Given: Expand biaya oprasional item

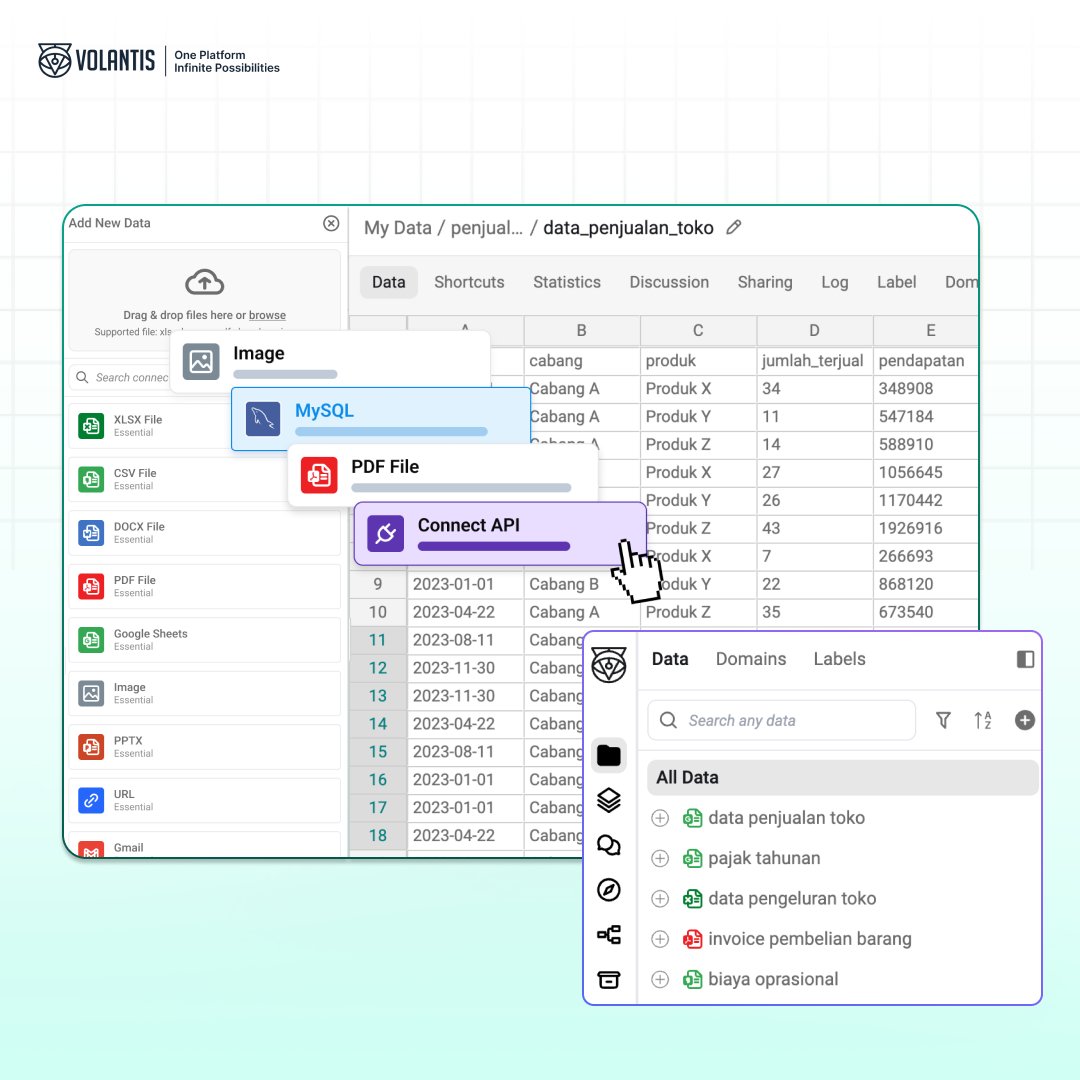Looking at the screenshot, I should (x=660, y=979).
